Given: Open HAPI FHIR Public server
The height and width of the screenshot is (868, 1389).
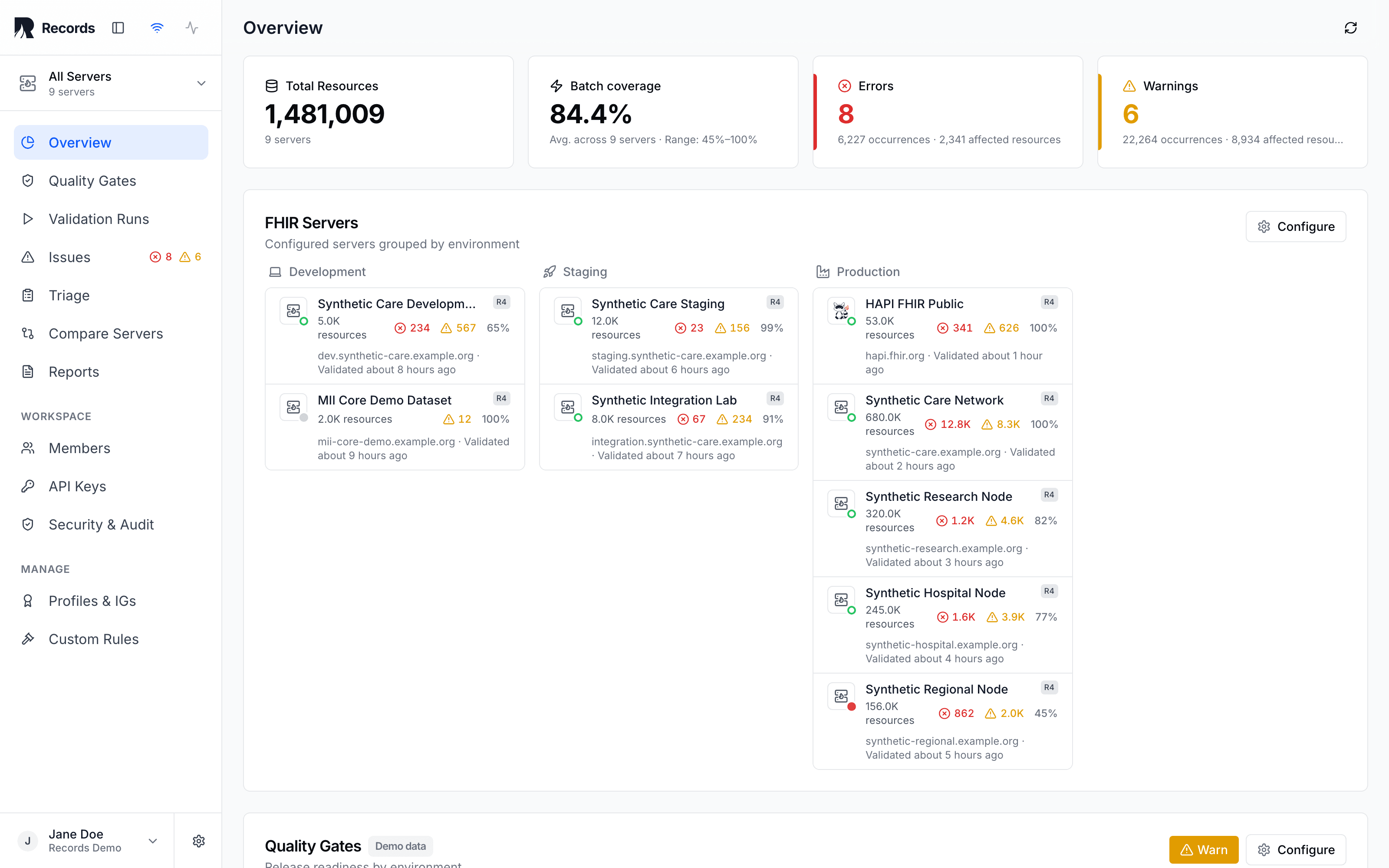Looking at the screenshot, I should click(942, 336).
